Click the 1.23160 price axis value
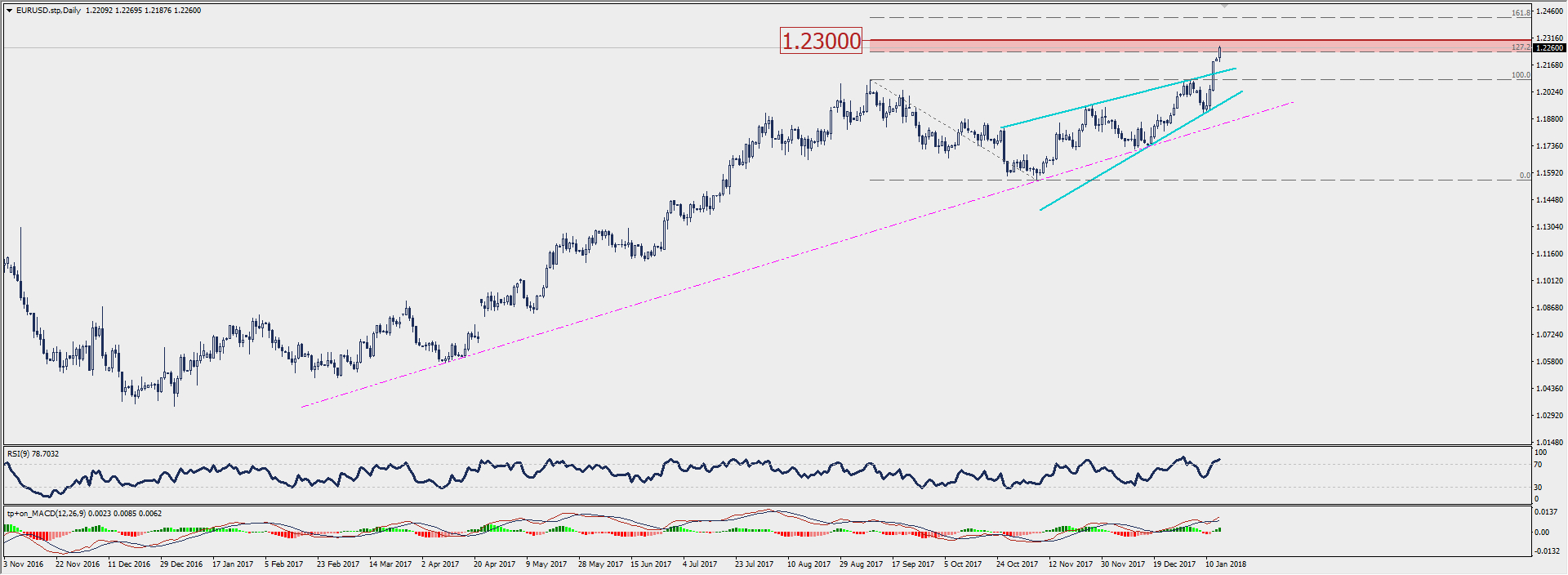This screenshot has width=1568, height=575. point(1550,38)
